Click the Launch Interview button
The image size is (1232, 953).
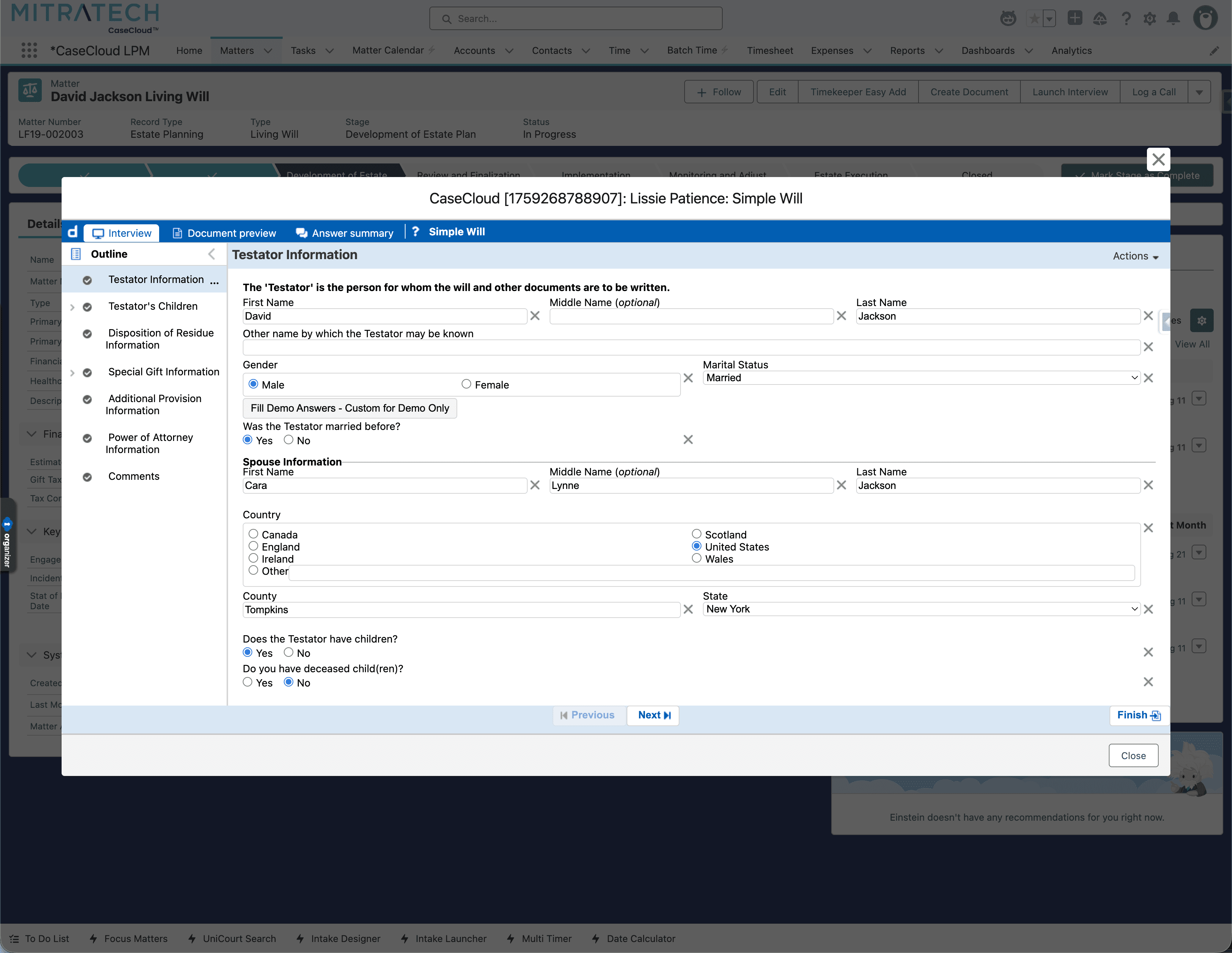(x=1070, y=92)
